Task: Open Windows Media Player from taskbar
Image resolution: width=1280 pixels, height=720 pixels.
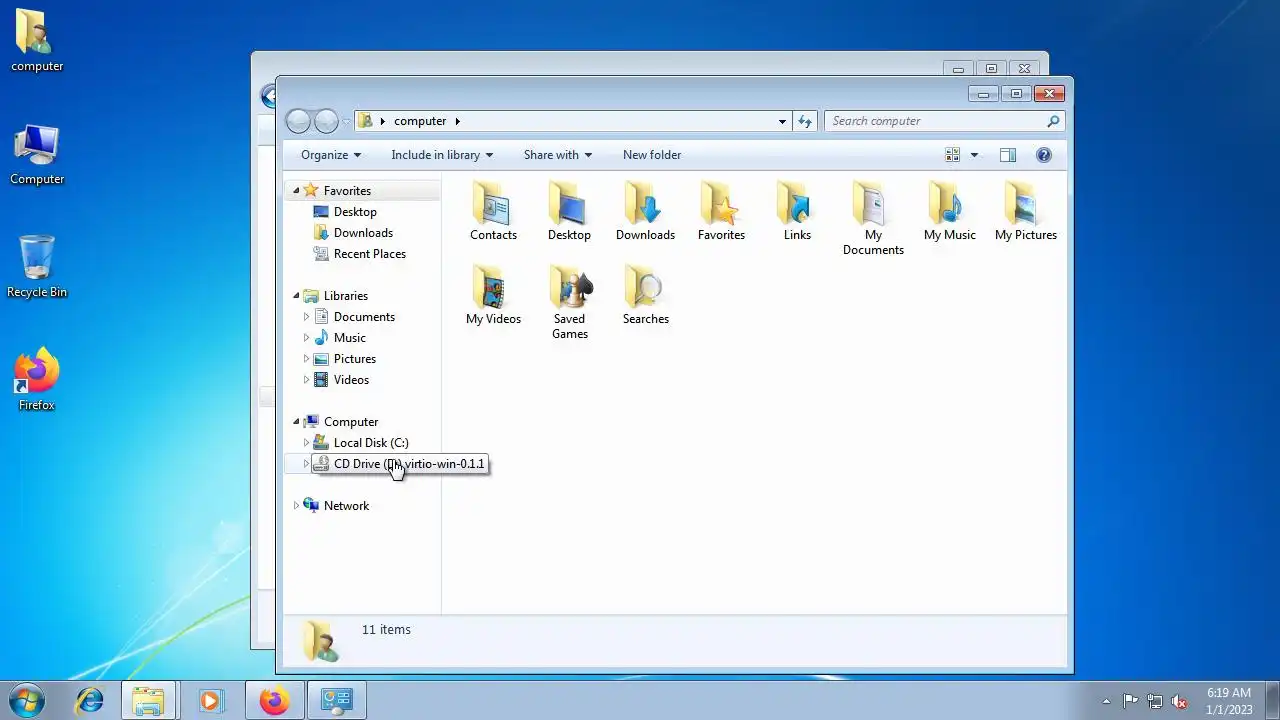Action: [x=210, y=701]
